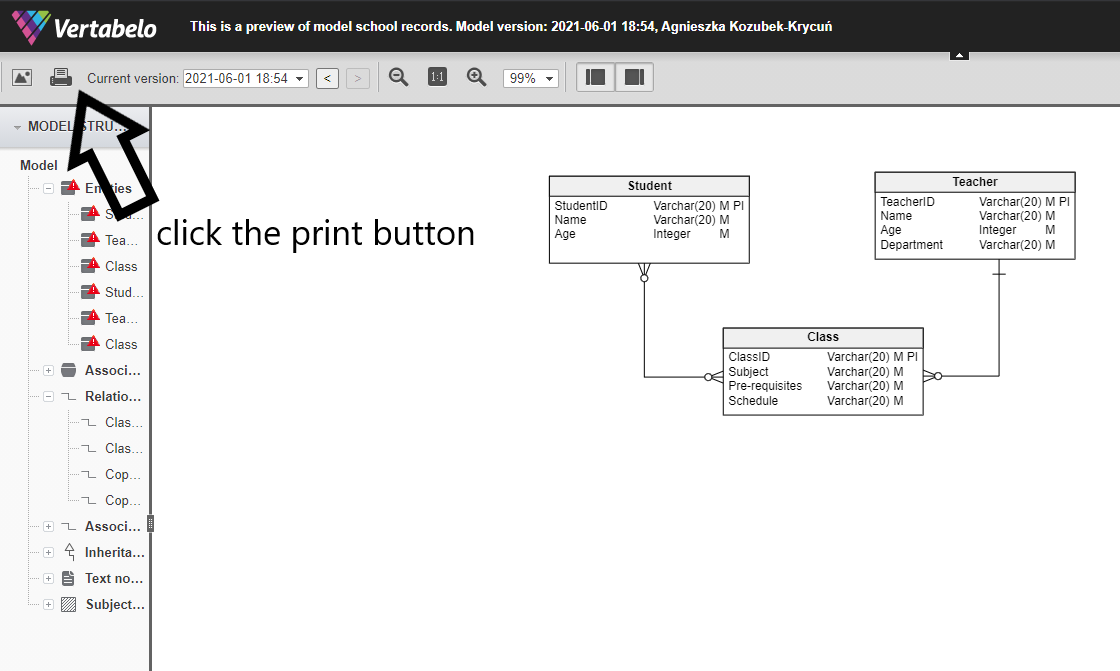Select the Teacher entity header in diagram
This screenshot has height=671, width=1120.
[x=974, y=182]
